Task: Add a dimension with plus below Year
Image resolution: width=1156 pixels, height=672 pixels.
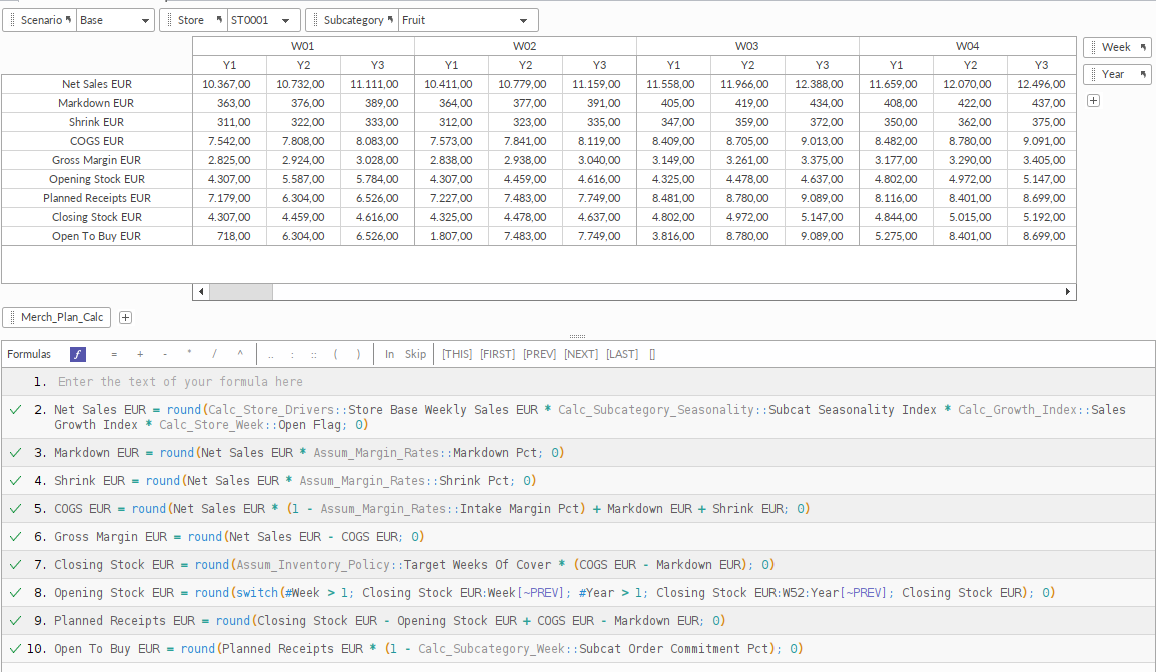Action: (x=1093, y=100)
